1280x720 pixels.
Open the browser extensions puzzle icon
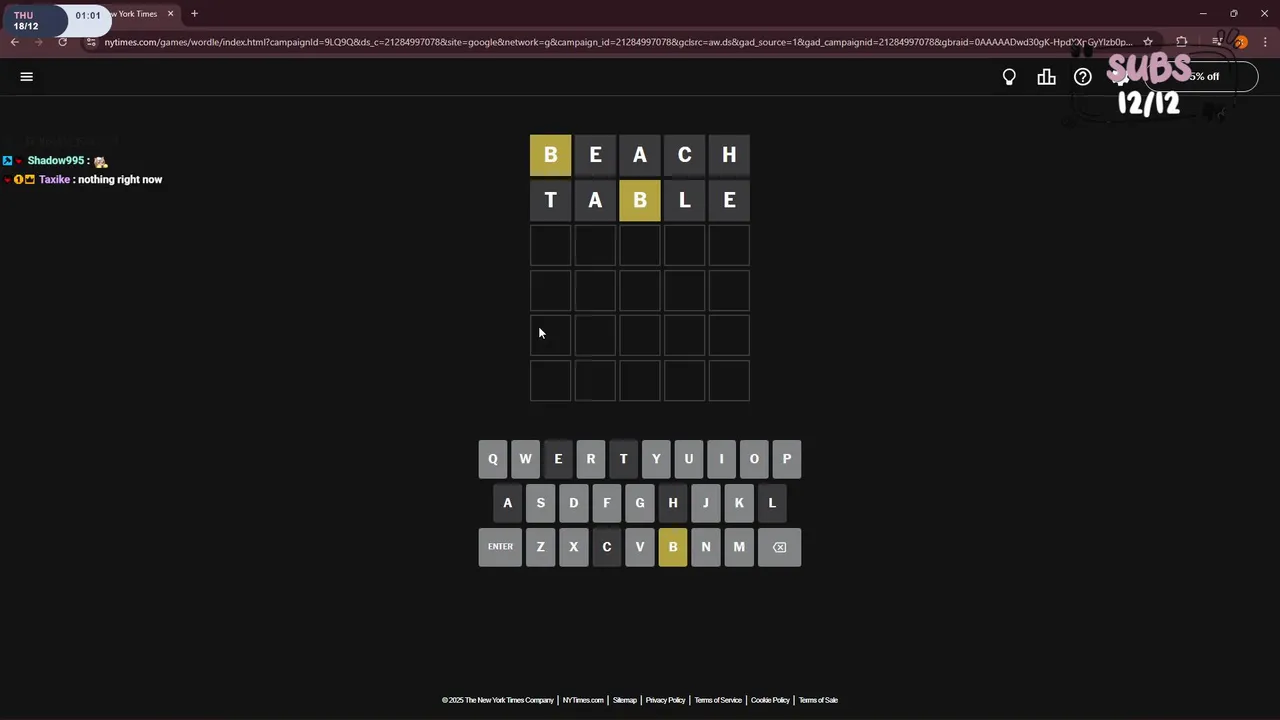(1182, 42)
